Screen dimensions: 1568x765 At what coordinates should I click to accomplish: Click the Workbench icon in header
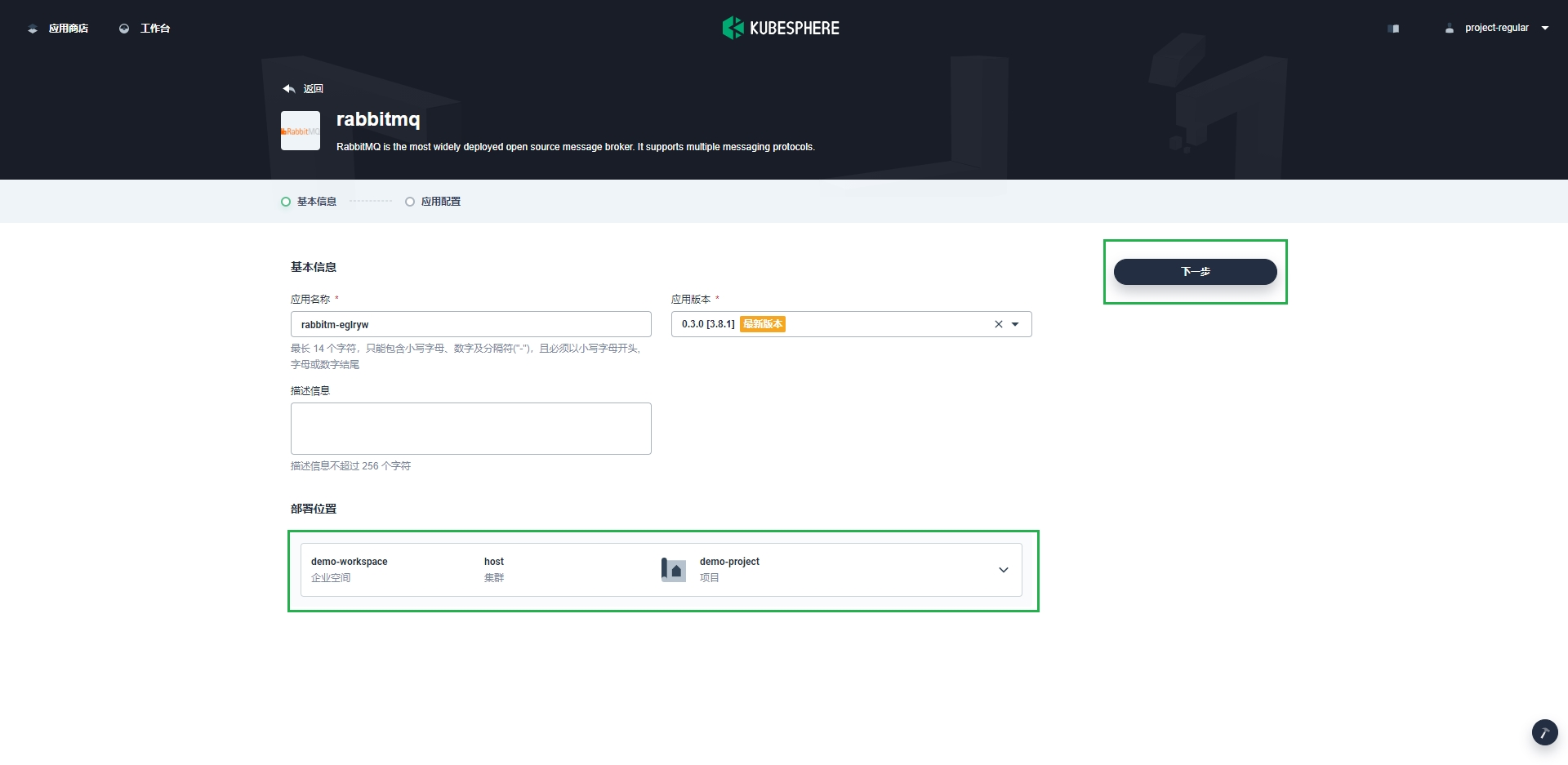pyautogui.click(x=124, y=29)
